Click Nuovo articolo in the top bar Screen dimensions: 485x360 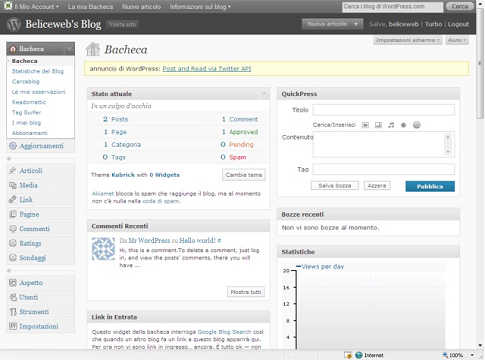pyautogui.click(x=141, y=6)
